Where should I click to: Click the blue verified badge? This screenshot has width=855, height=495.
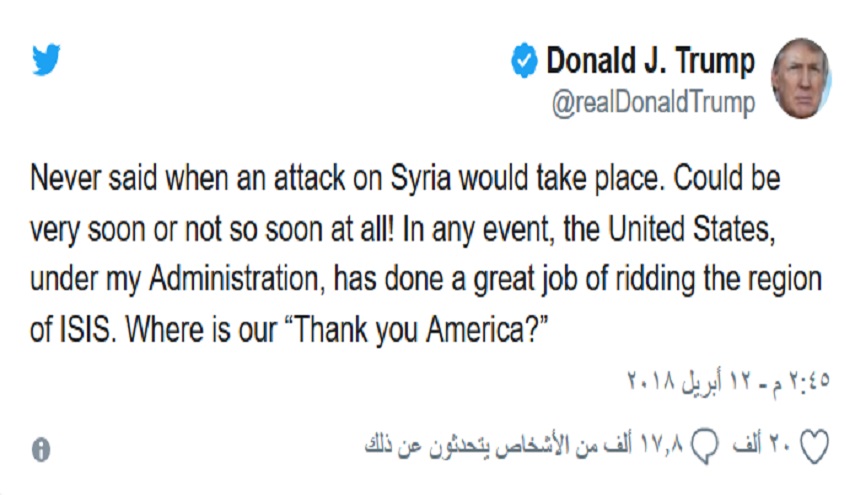pyautogui.click(x=524, y=62)
